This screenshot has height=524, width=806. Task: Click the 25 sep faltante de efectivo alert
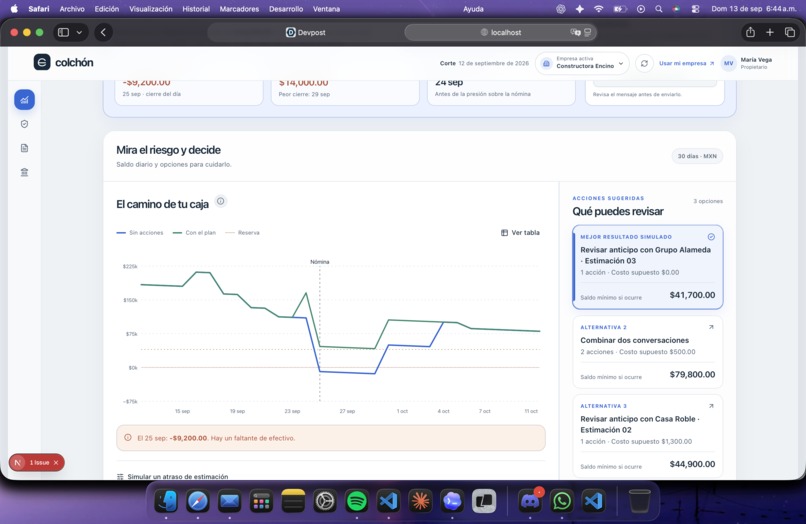tap(331, 438)
